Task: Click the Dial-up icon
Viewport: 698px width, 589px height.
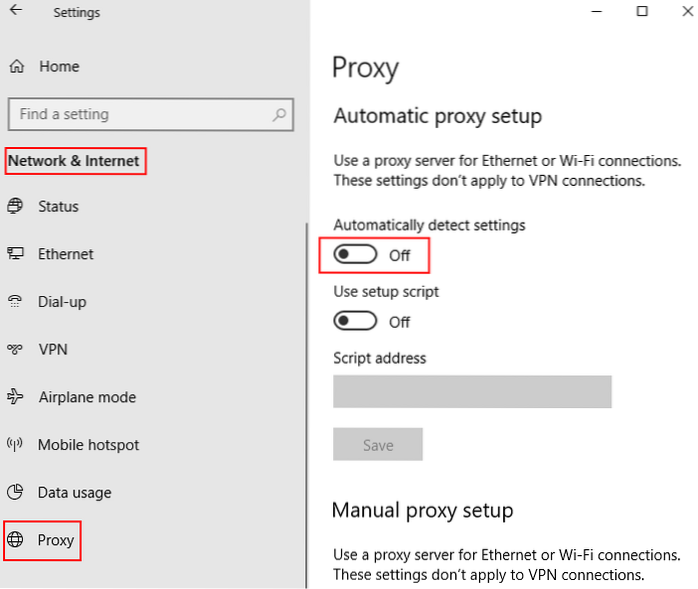Action: point(16,302)
